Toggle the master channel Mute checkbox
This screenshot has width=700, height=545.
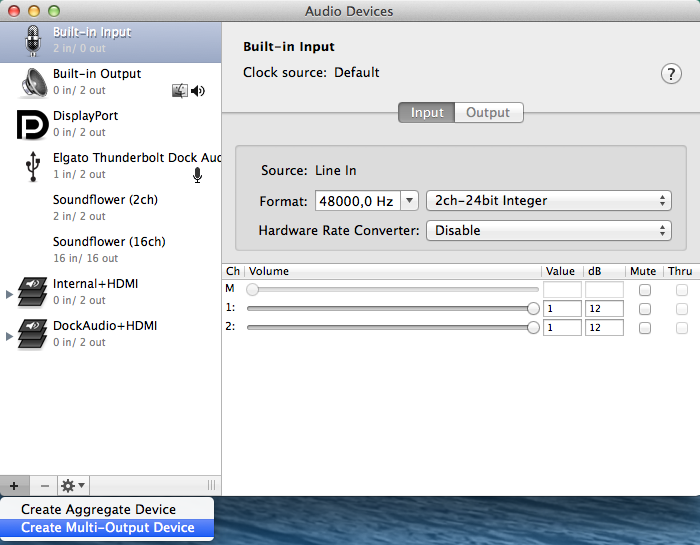(645, 290)
